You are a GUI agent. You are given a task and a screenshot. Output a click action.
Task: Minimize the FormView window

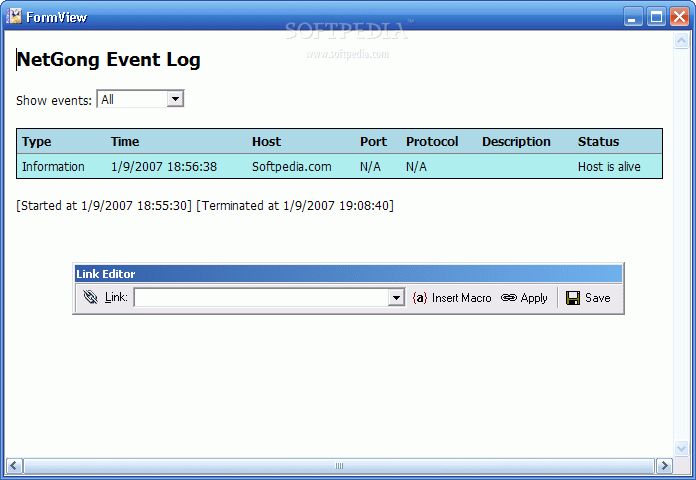coord(633,17)
